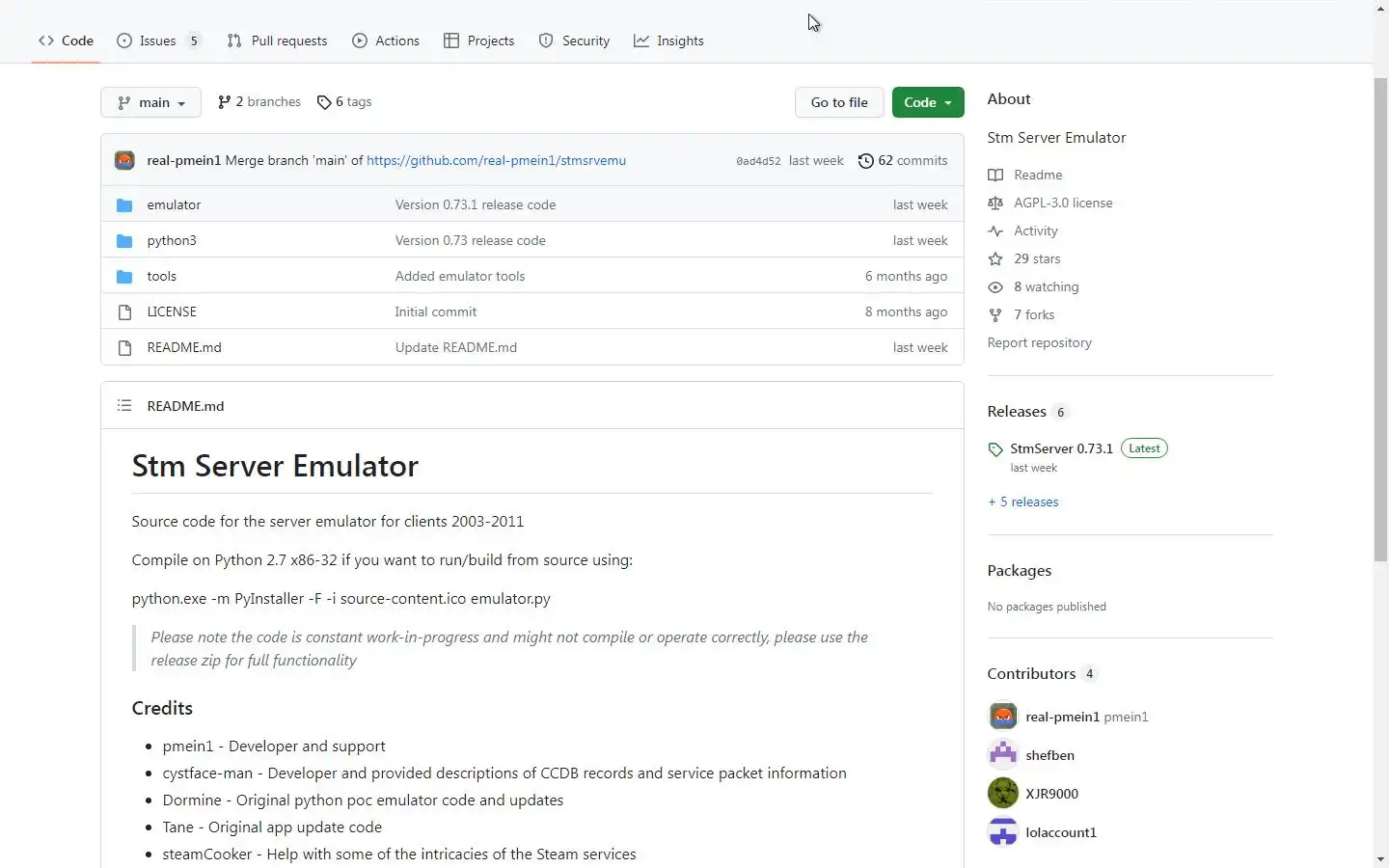Click the stars star icon
Viewport: 1389px width, 868px height.
coord(995,258)
